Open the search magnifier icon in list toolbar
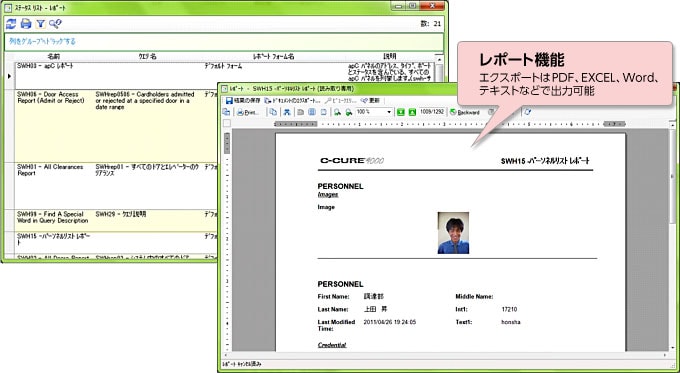 point(55,24)
